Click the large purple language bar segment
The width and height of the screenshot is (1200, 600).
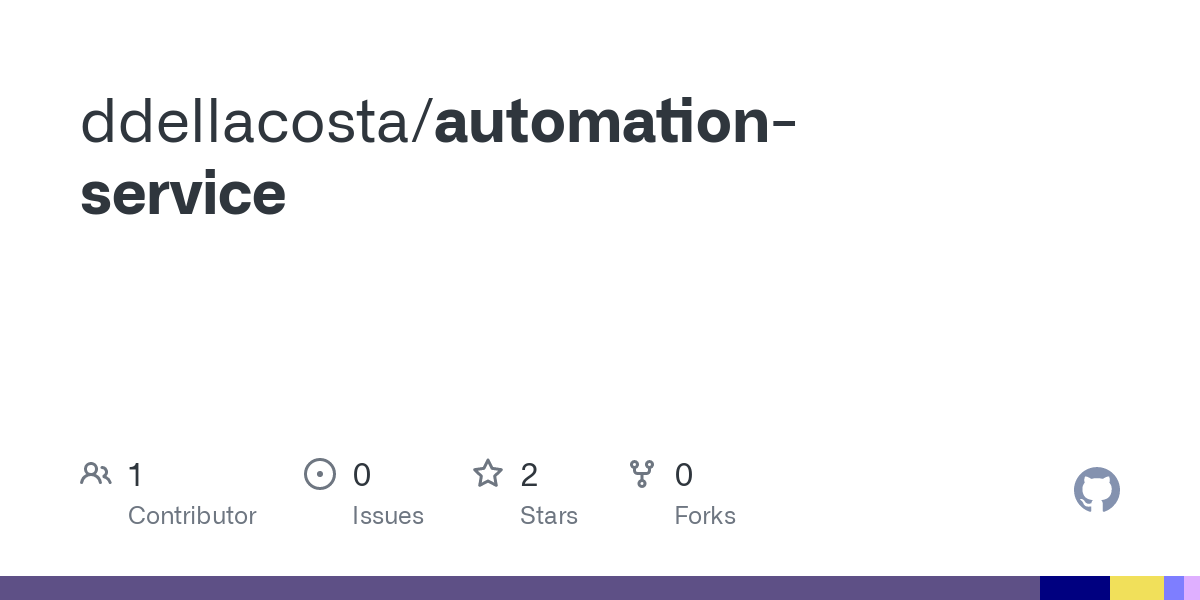pyautogui.click(x=520, y=588)
